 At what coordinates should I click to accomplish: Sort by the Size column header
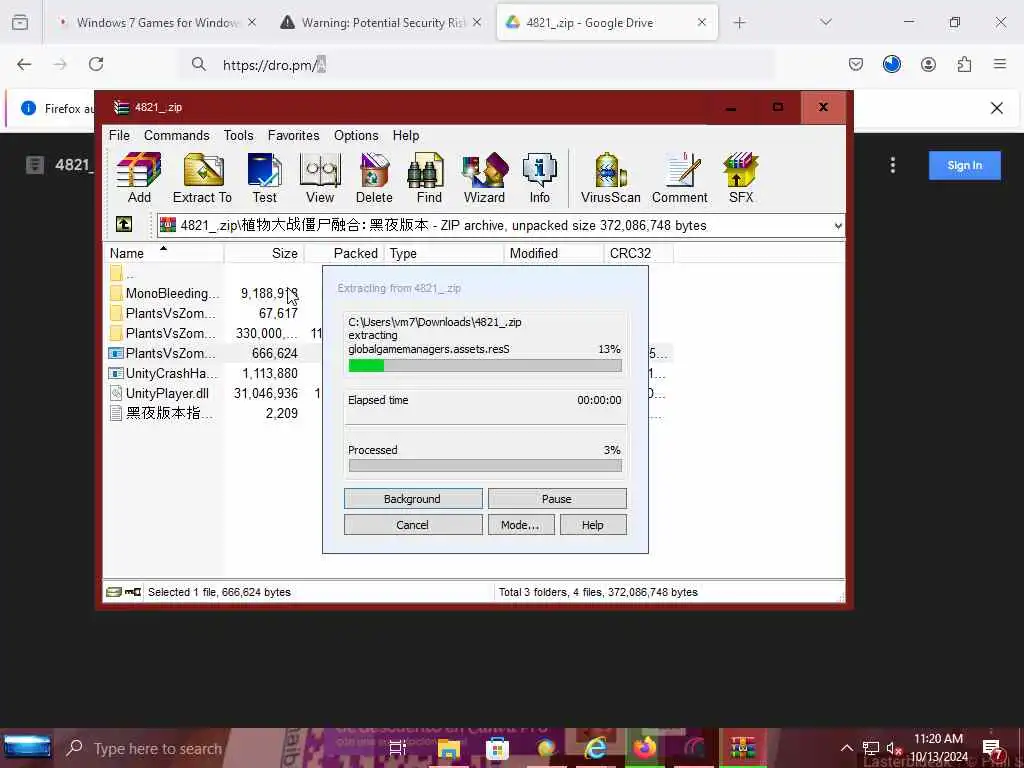click(264, 253)
